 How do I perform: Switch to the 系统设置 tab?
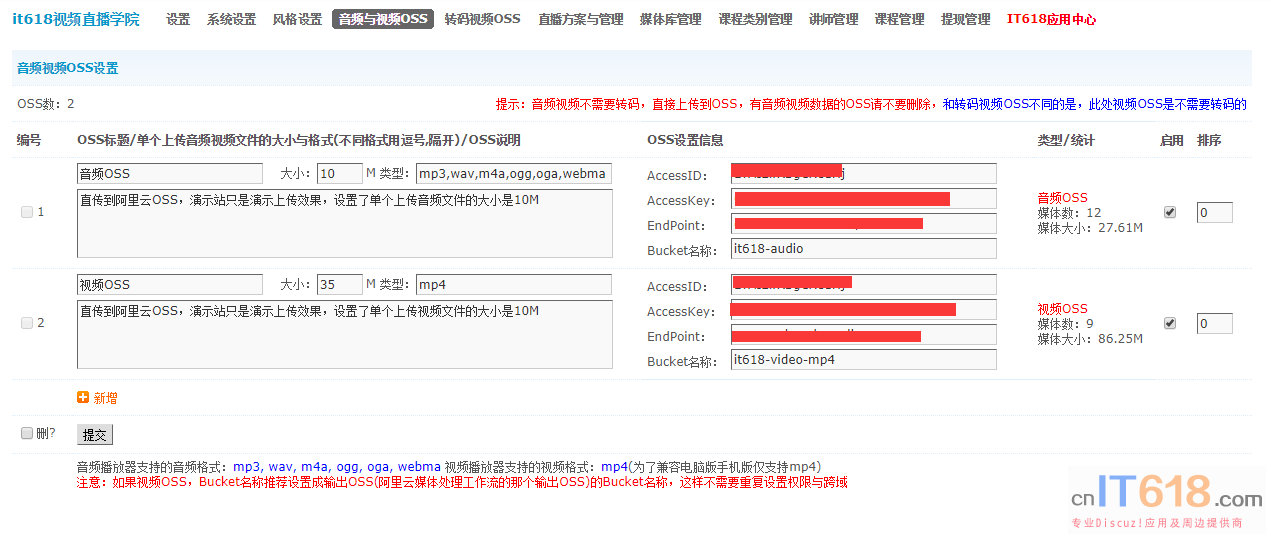tap(231, 19)
